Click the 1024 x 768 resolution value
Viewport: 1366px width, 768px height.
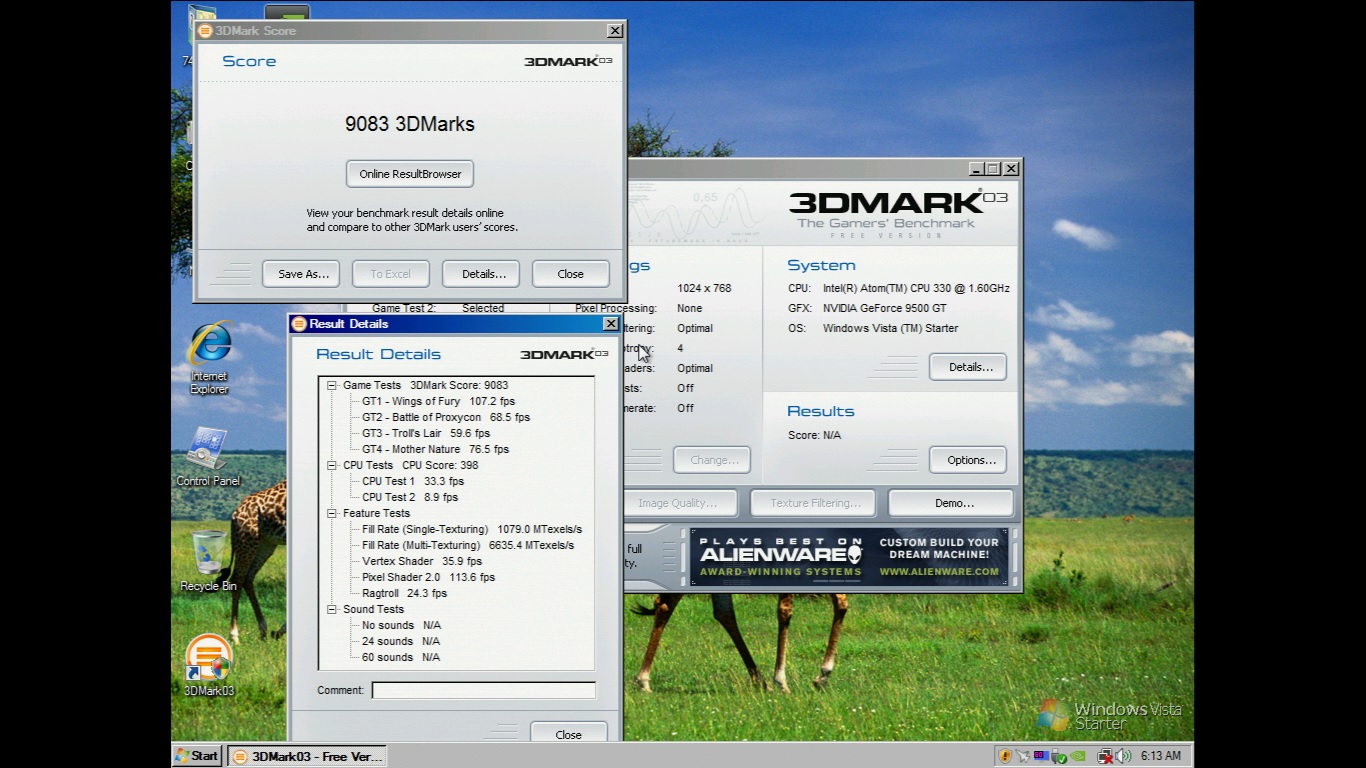tap(704, 288)
